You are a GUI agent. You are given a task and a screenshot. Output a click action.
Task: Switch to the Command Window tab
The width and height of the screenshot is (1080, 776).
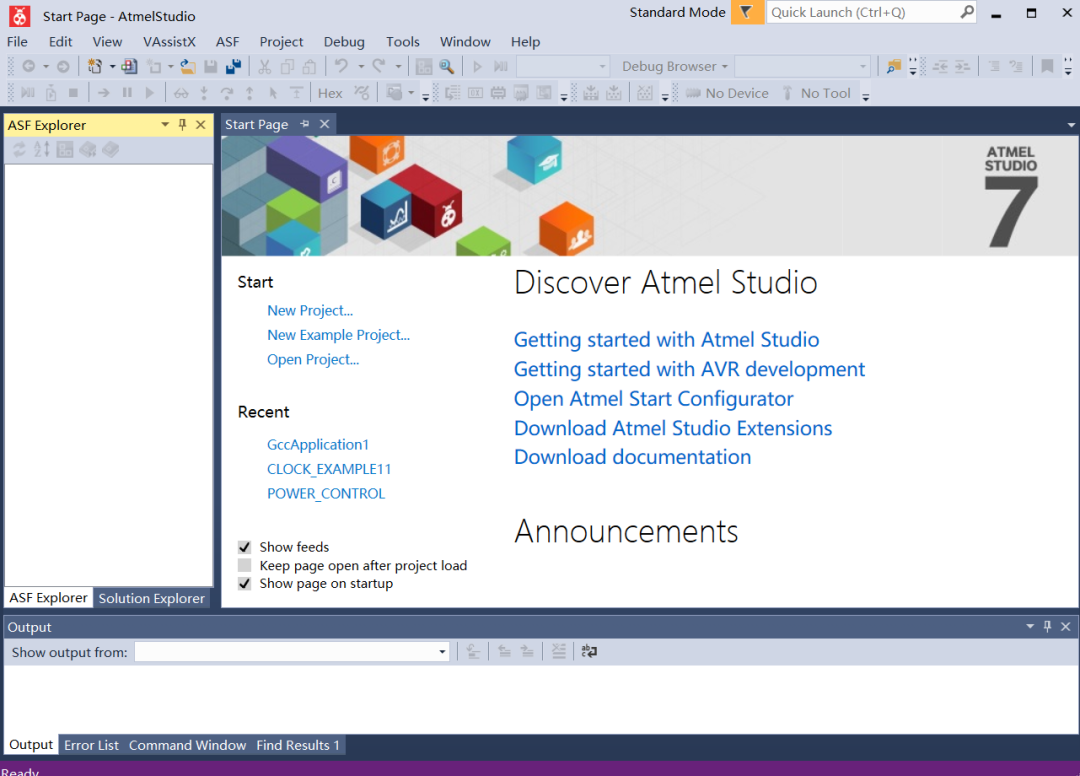[187, 745]
